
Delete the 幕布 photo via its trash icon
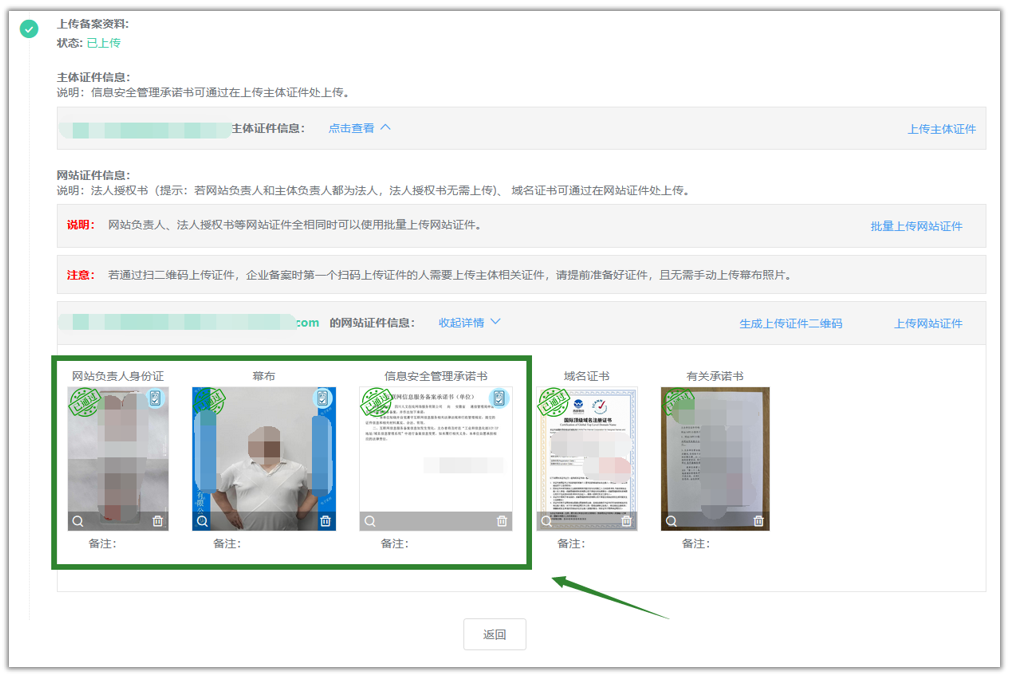coord(324,520)
